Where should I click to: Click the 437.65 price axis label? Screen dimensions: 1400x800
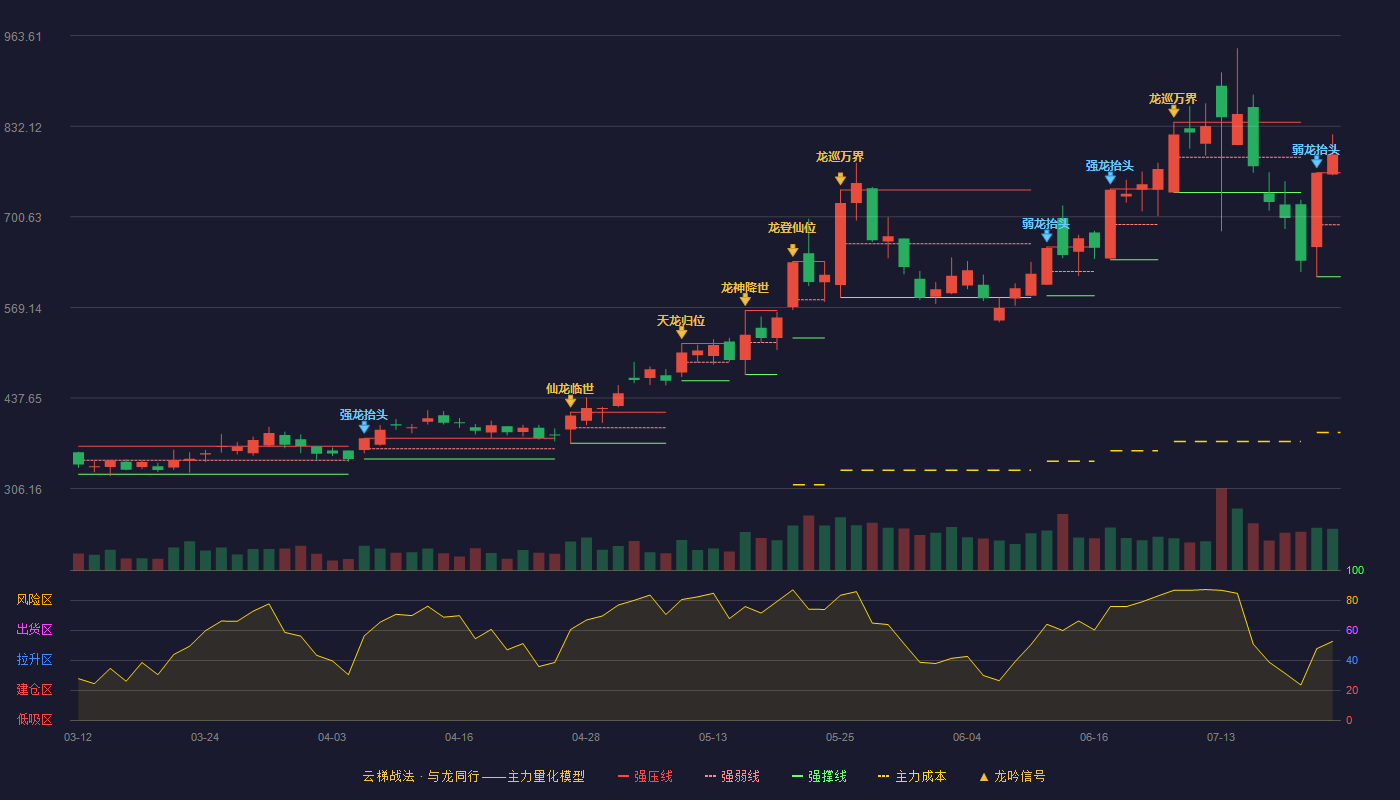coord(23,399)
